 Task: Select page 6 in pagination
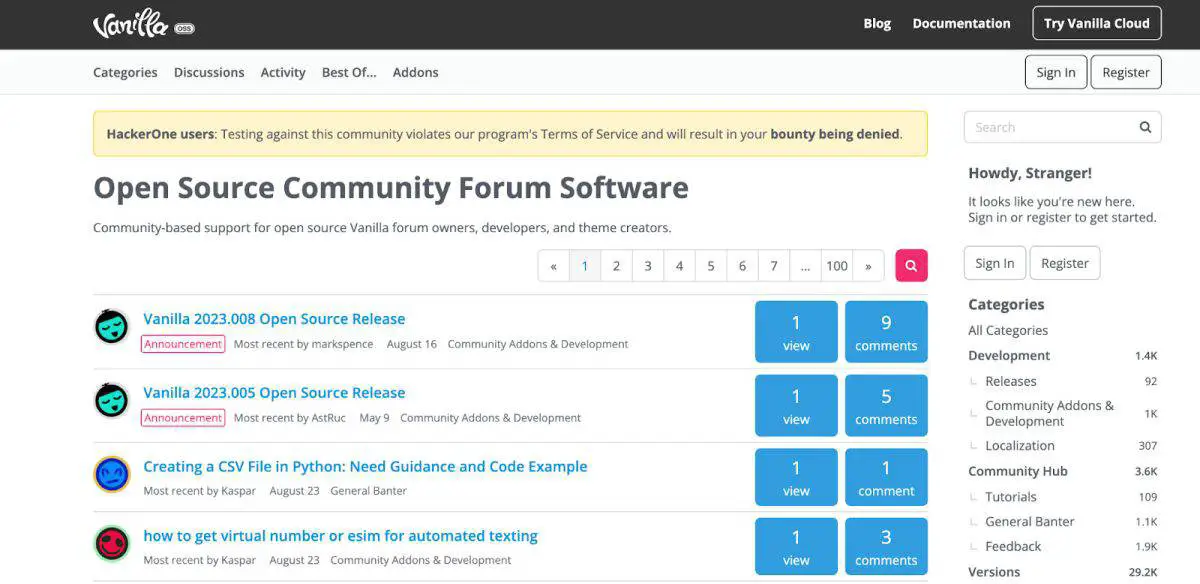pos(742,266)
